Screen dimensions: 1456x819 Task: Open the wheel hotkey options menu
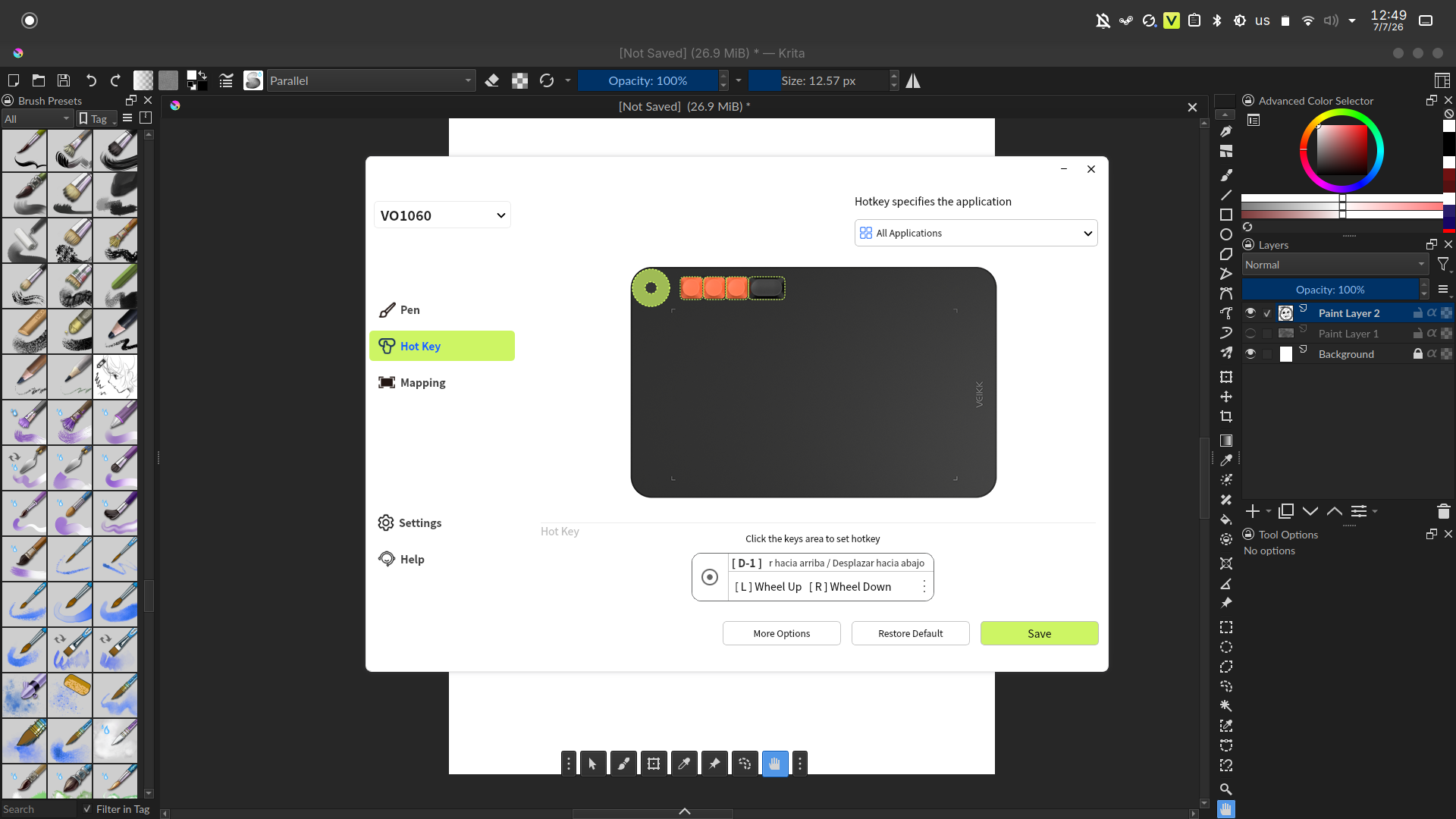(x=924, y=587)
